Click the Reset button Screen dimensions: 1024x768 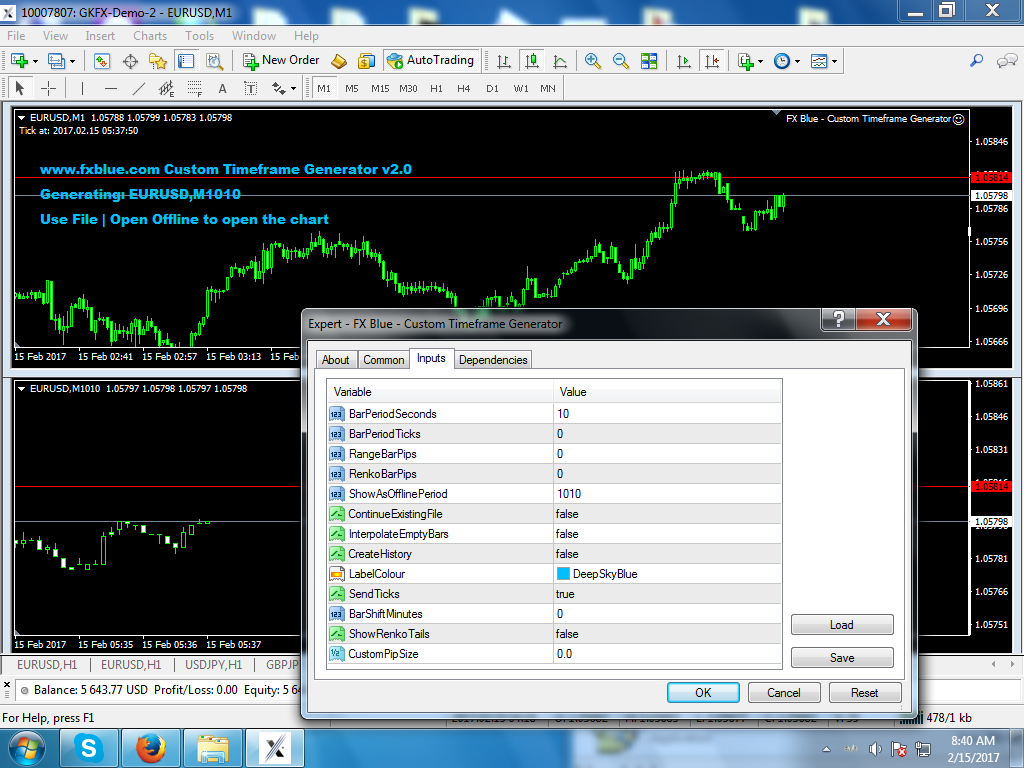865,693
